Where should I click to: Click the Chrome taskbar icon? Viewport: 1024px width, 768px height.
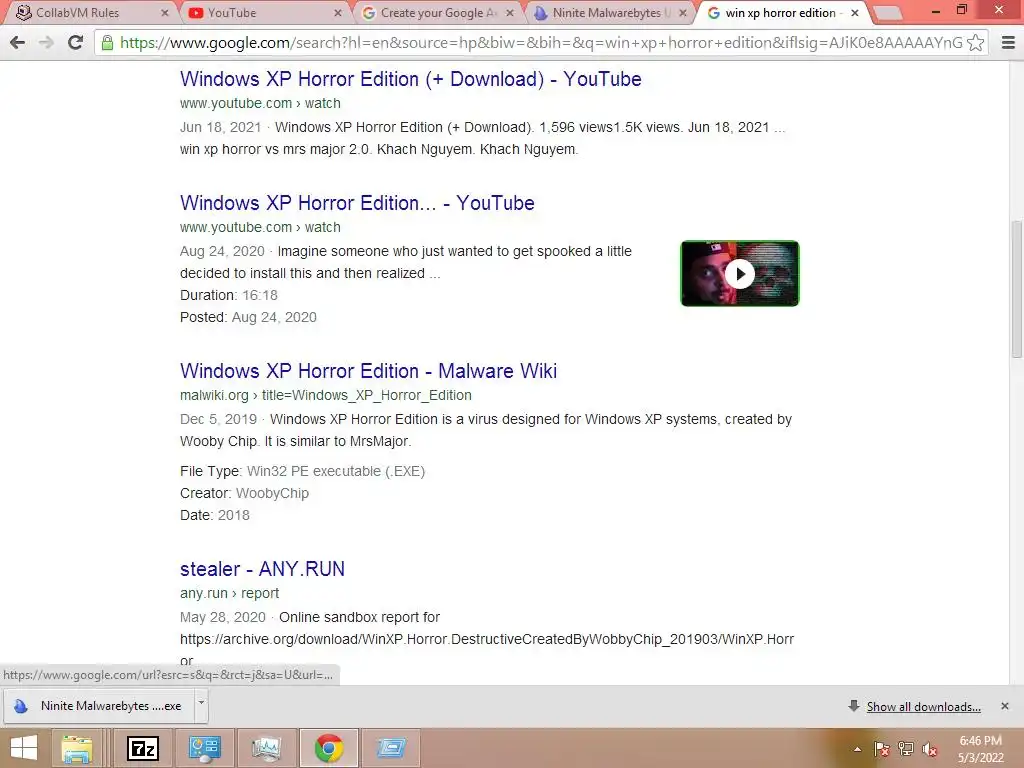click(328, 748)
